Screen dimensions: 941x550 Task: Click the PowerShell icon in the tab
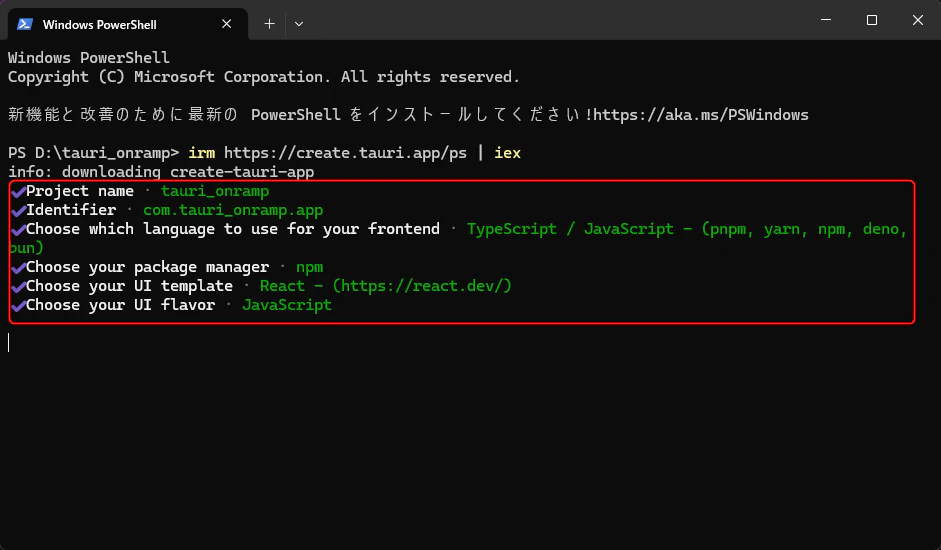[x=25, y=24]
